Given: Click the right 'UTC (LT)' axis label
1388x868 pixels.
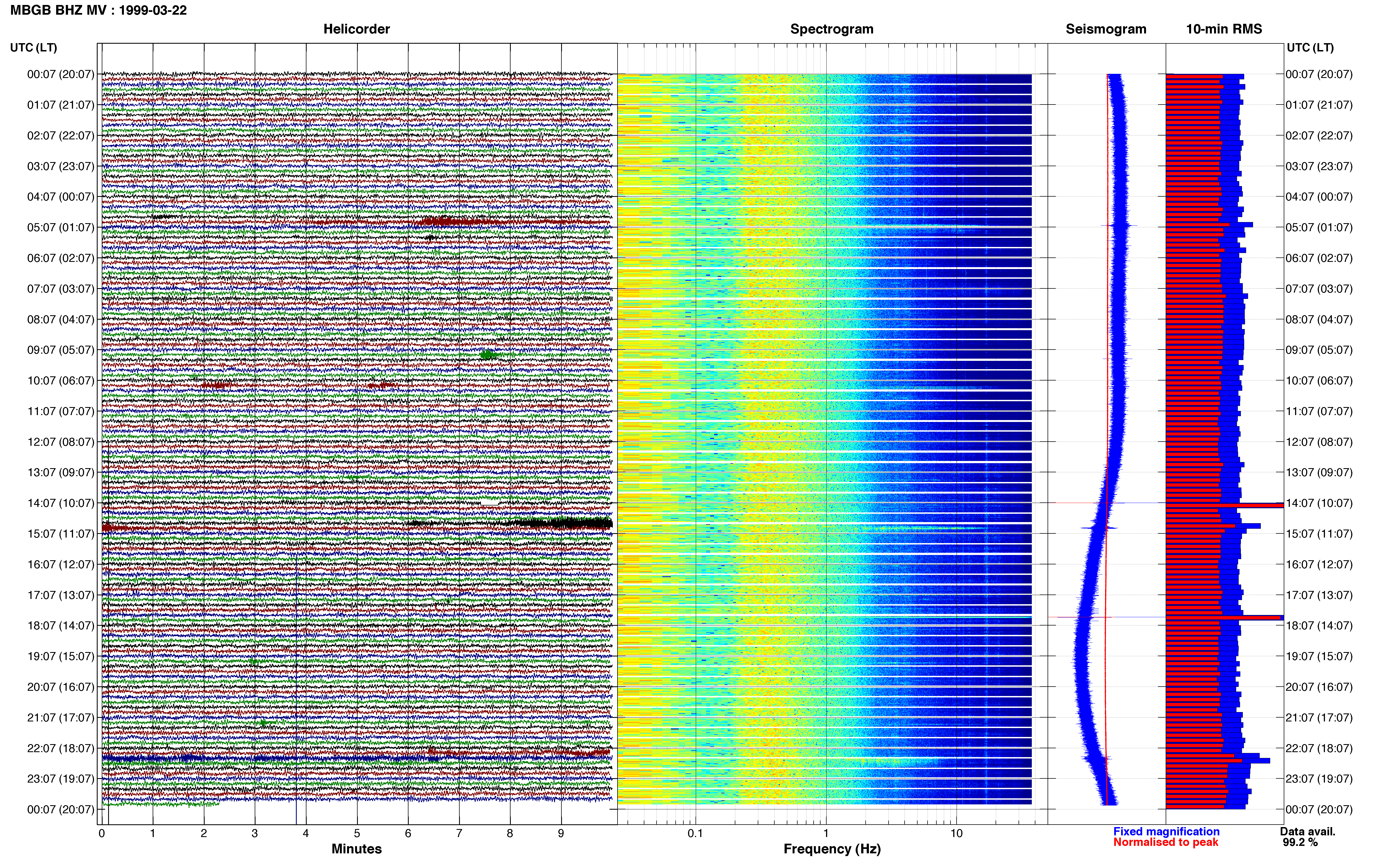Looking at the screenshot, I should [x=1310, y=48].
